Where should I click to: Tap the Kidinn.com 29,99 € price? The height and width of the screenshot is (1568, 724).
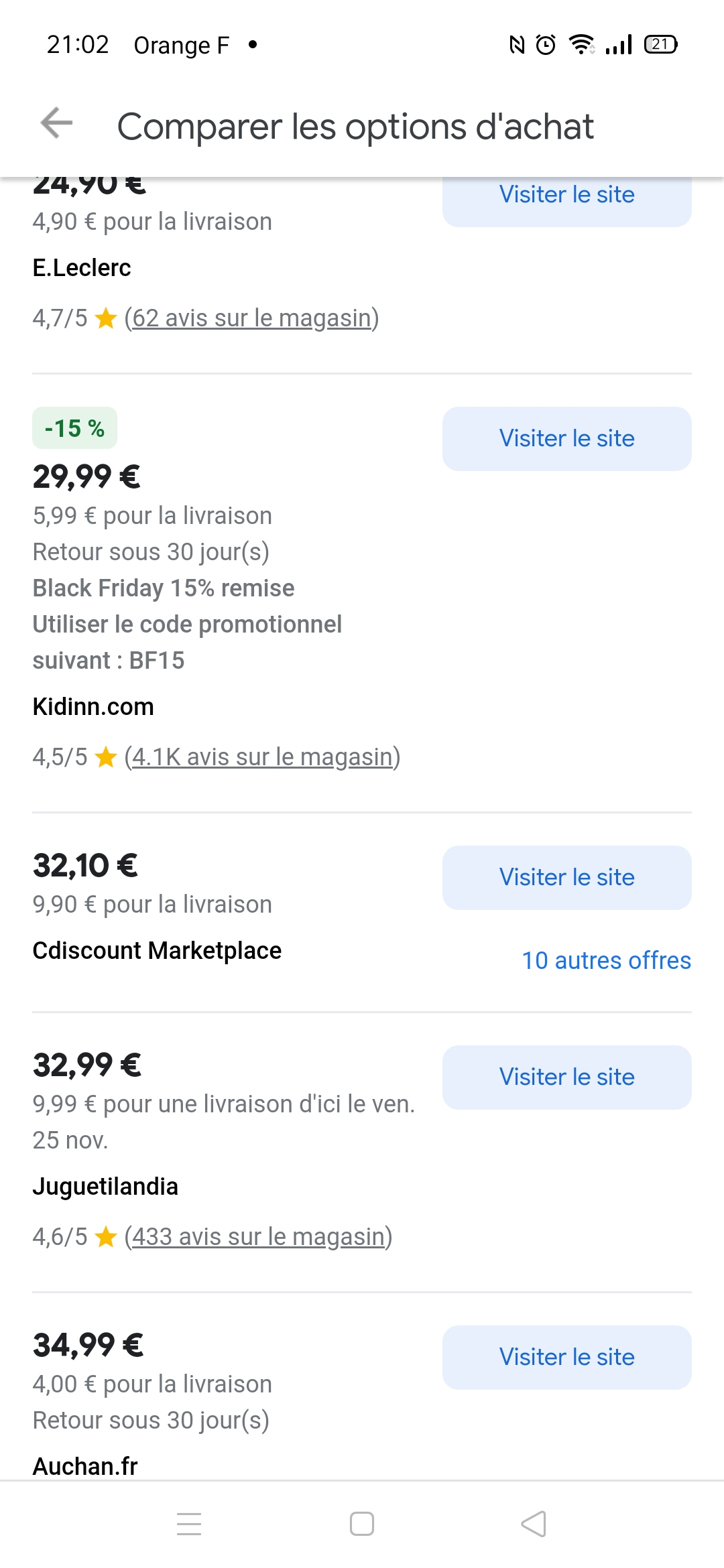[86, 477]
